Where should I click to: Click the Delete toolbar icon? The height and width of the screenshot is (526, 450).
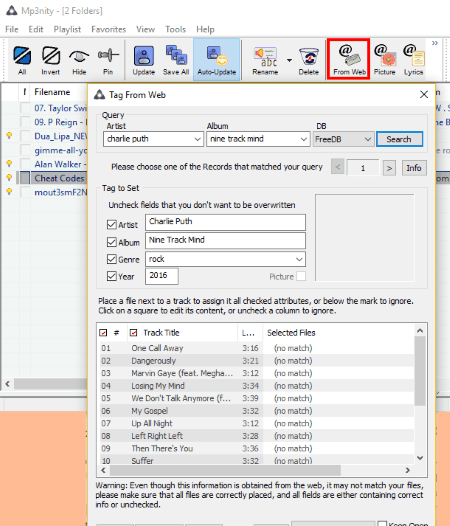click(308, 60)
